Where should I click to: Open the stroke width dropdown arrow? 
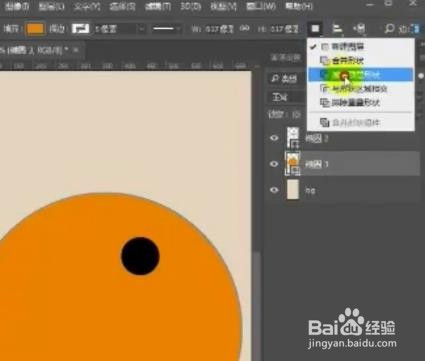click(x=142, y=29)
